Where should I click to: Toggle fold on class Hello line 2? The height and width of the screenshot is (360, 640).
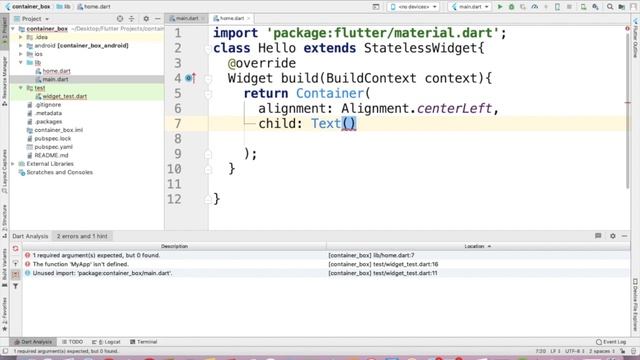tap(208, 49)
